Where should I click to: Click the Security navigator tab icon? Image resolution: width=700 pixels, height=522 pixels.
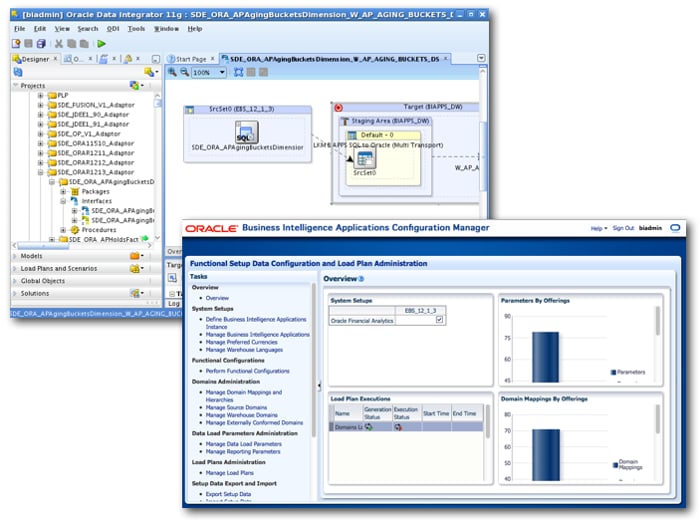[x=128, y=58]
